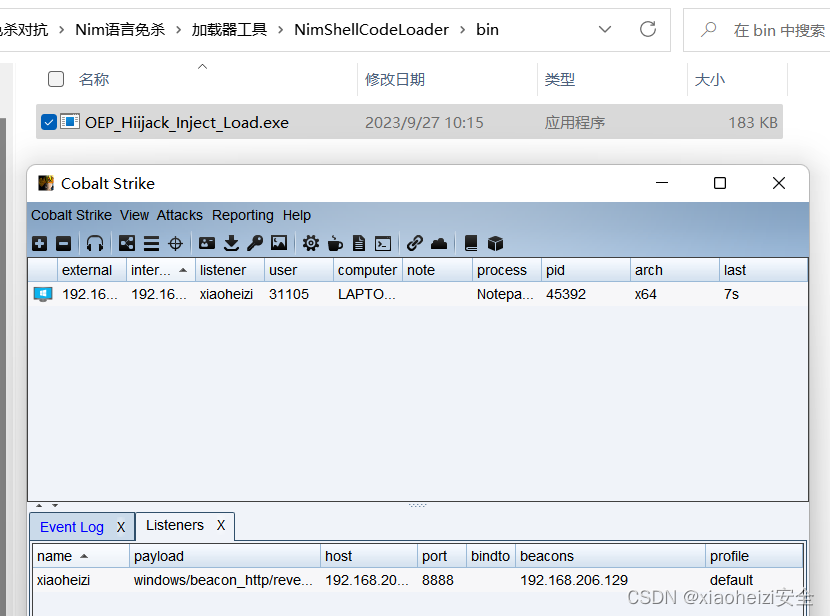Host a file via chain link icon

click(x=414, y=243)
